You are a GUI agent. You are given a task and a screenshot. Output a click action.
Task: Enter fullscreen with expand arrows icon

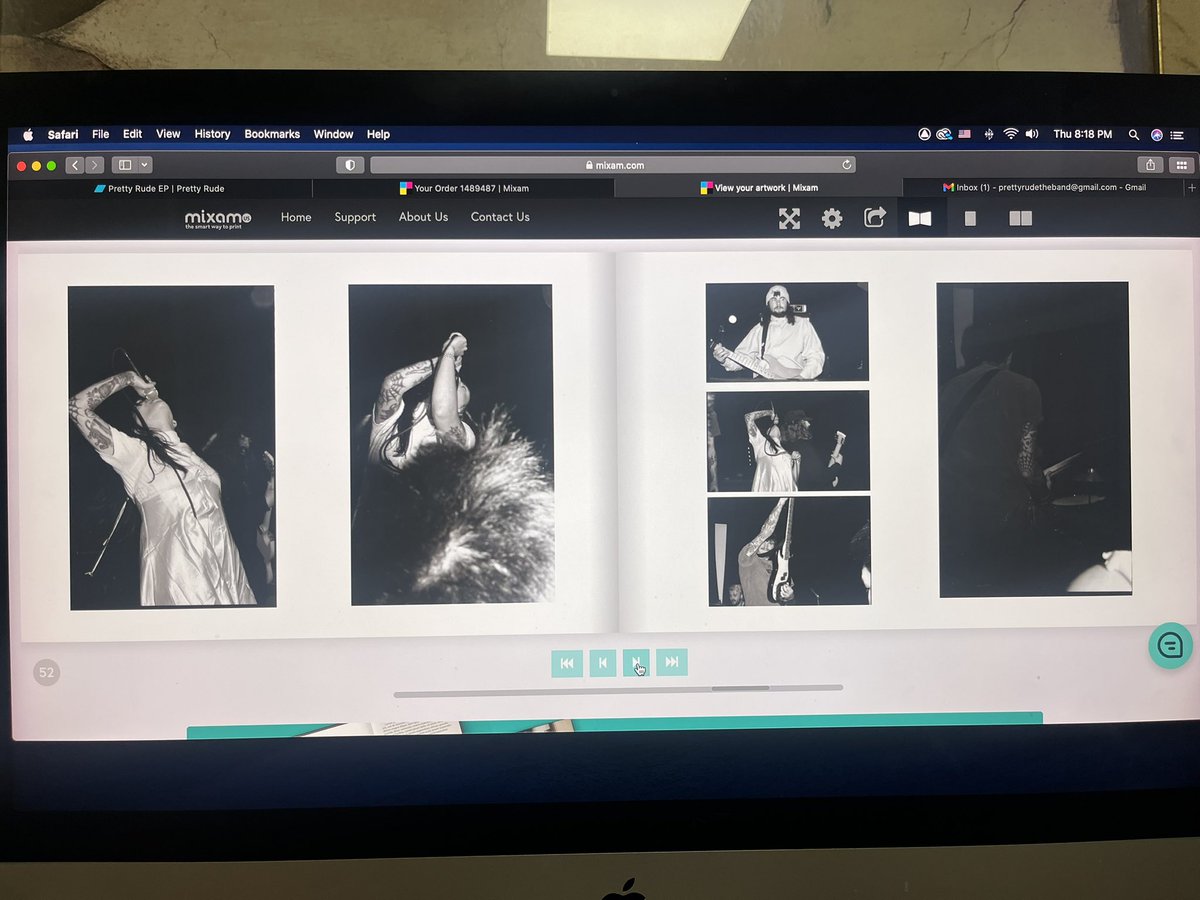coord(790,218)
